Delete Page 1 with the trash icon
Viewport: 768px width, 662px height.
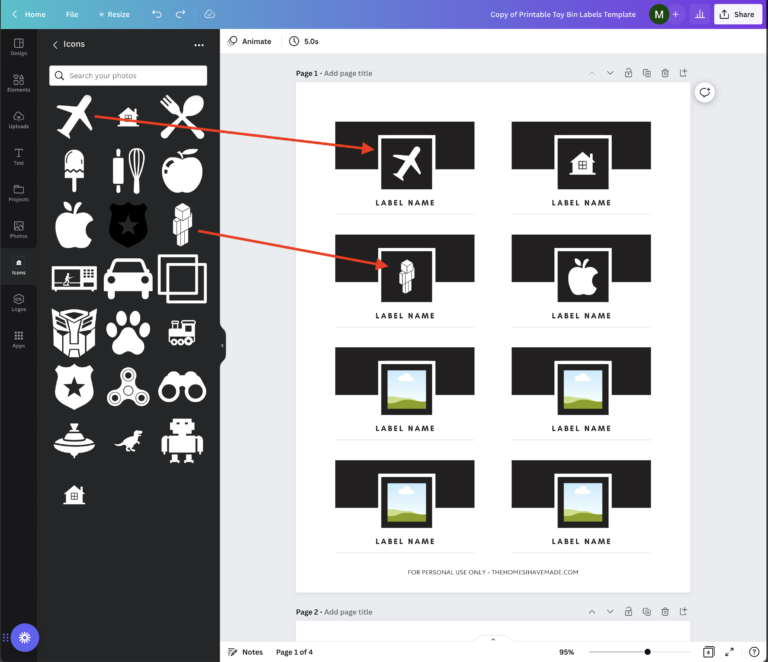[665, 73]
